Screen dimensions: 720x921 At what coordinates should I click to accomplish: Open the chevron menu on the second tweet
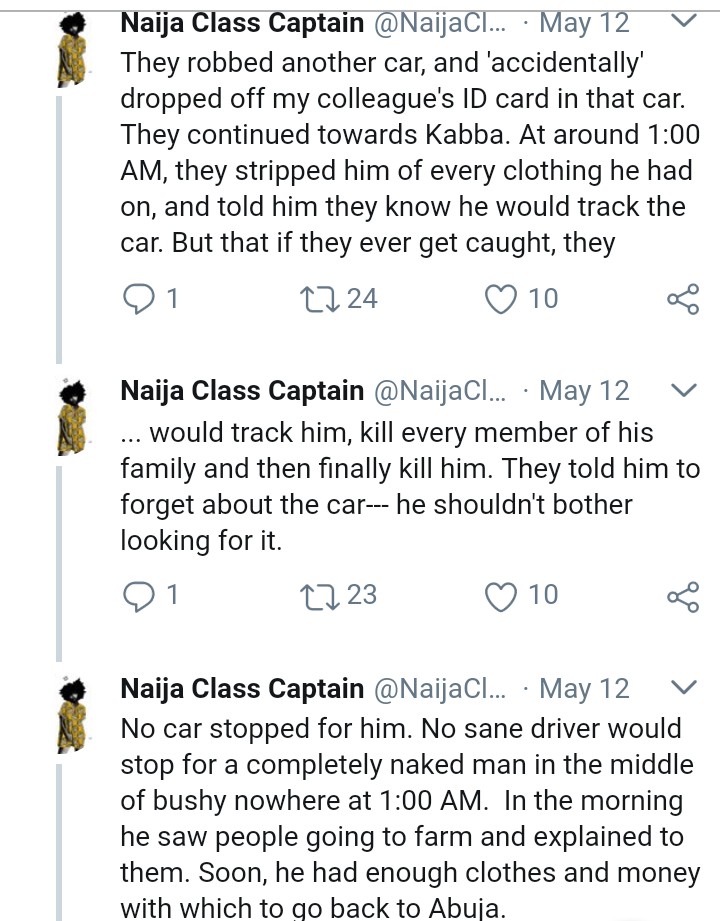coord(682,390)
